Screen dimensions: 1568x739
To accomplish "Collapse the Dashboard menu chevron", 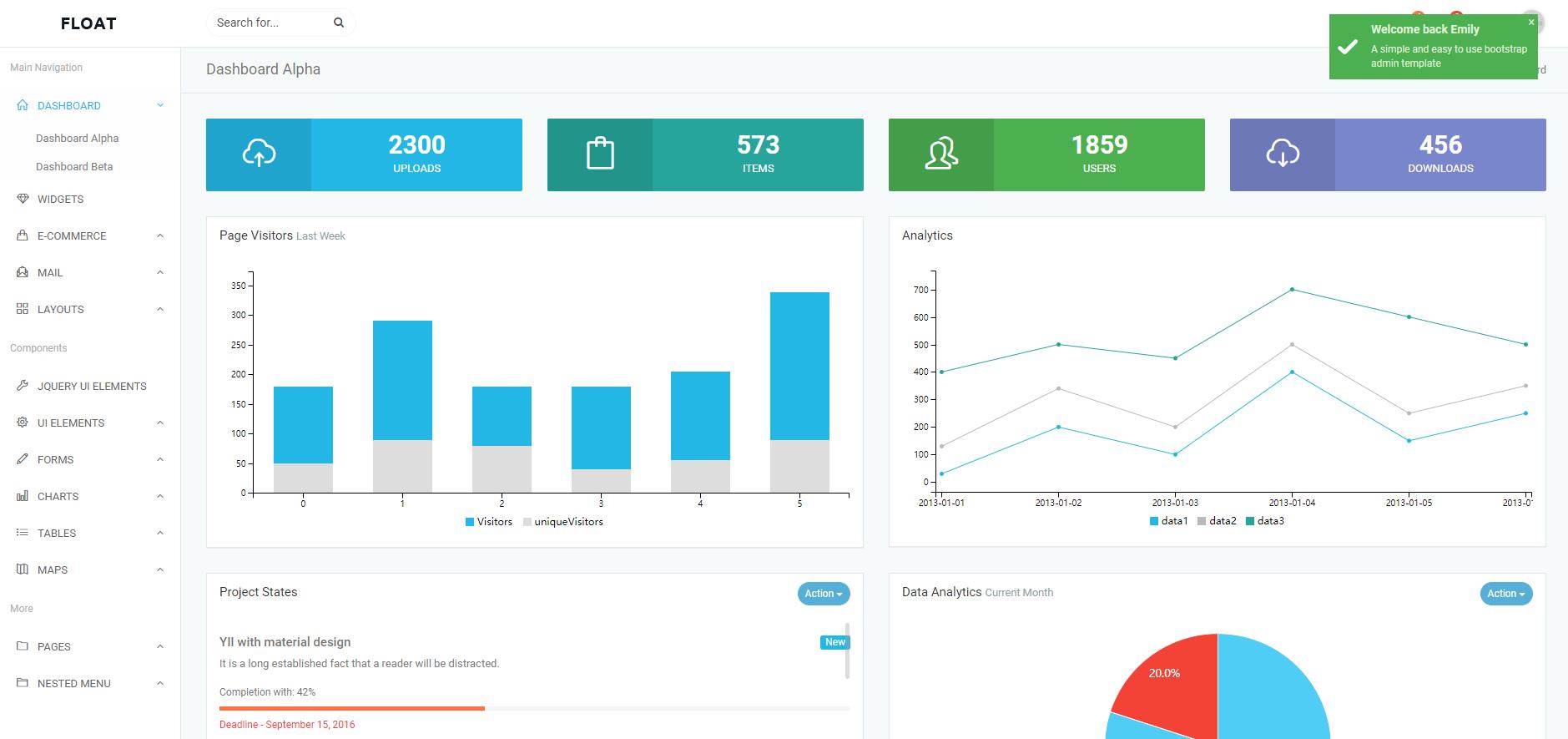I will tap(160, 106).
